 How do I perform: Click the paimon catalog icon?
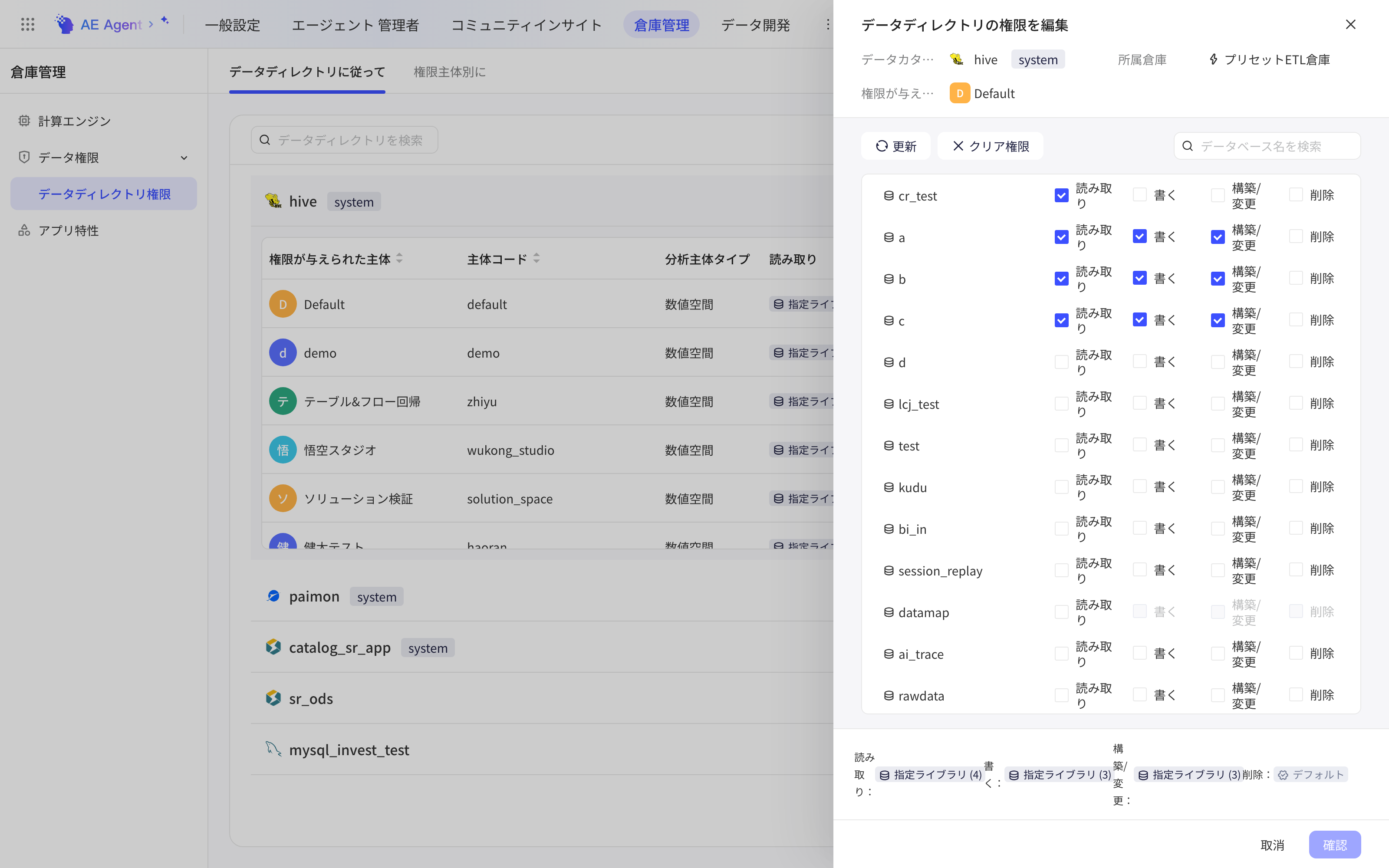tap(273, 596)
